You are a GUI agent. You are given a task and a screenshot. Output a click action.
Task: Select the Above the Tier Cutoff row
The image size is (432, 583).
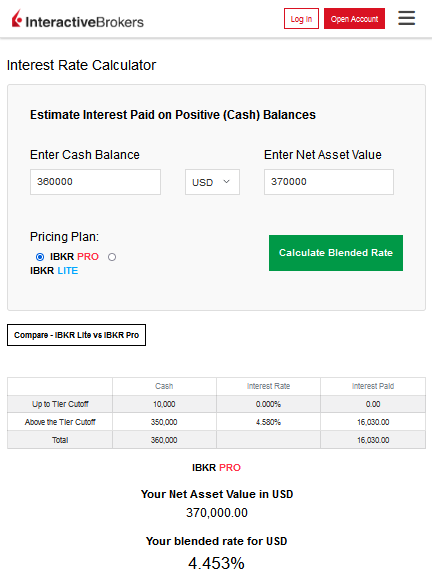click(216, 422)
